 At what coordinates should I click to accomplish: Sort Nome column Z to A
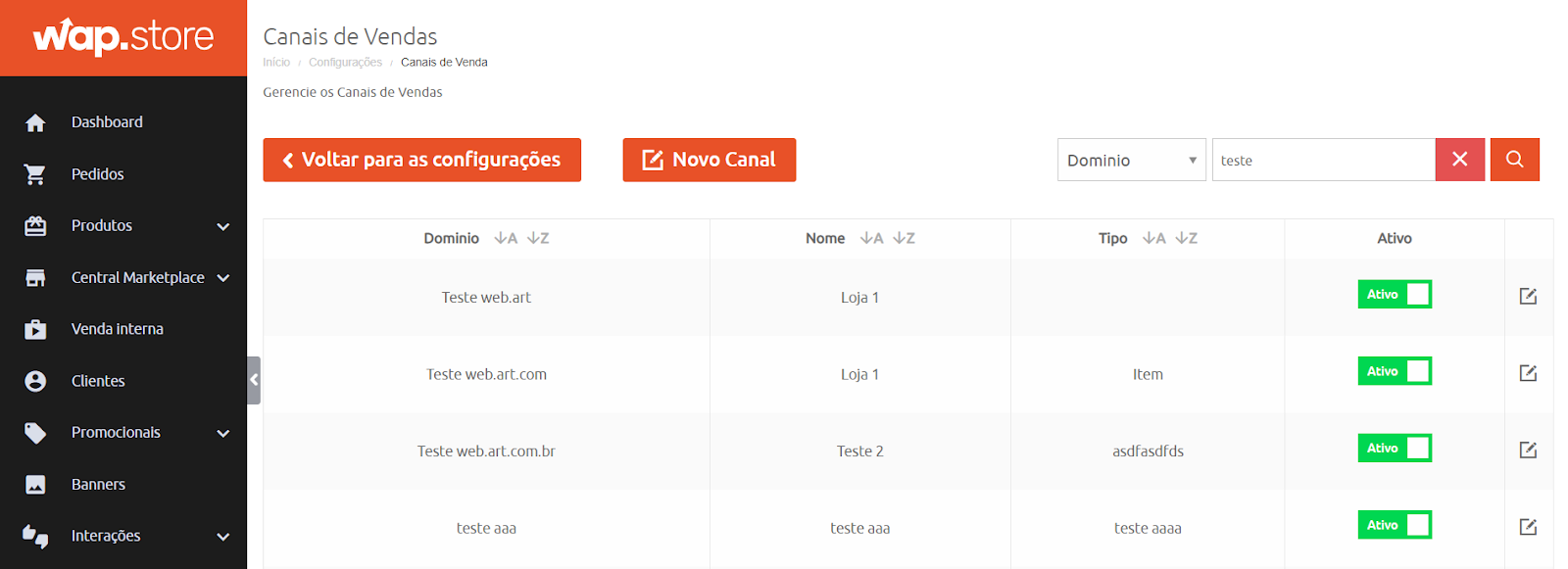(904, 238)
